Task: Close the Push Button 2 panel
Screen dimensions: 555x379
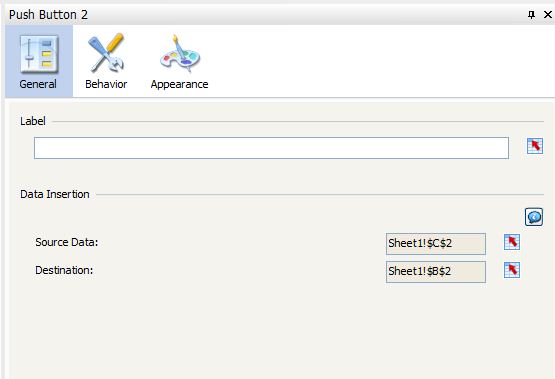Action: pyautogui.click(x=548, y=15)
